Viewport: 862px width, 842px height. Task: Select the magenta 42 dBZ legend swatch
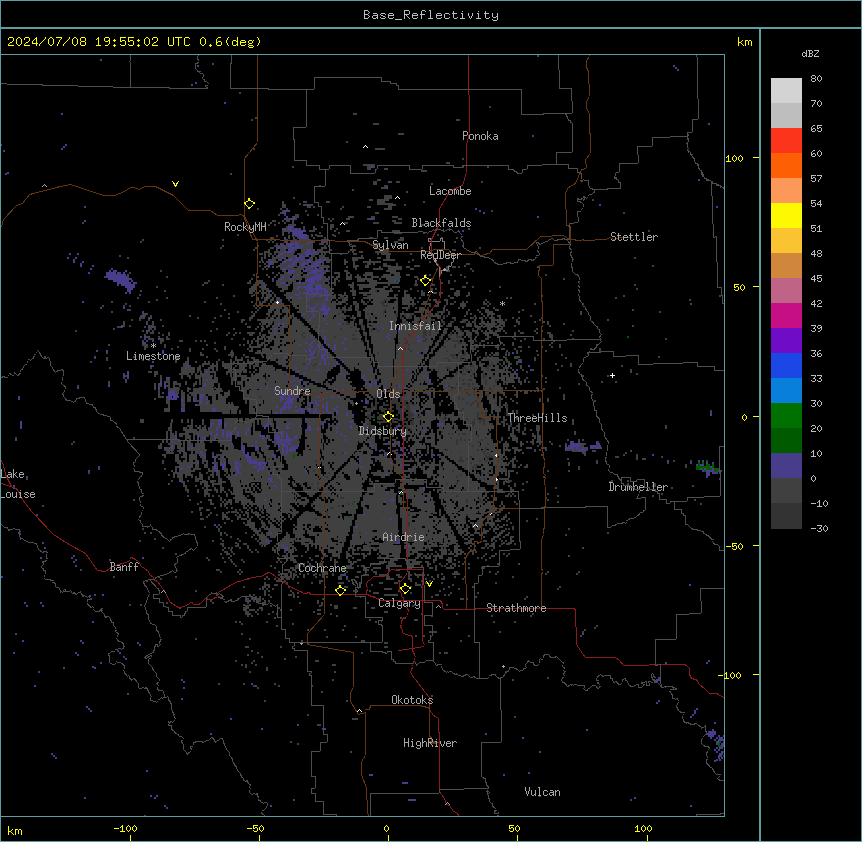click(786, 315)
